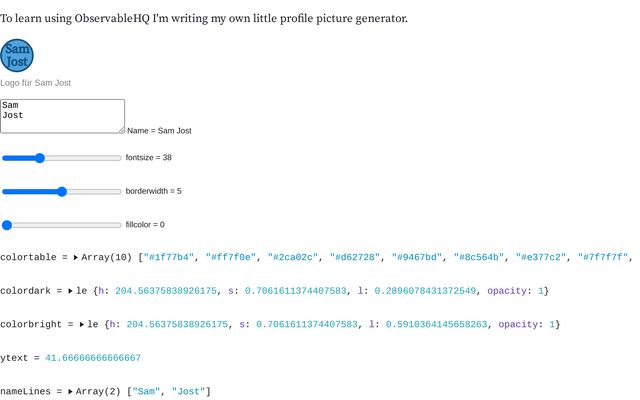Click the "#ff7f0e" color string
The height and width of the screenshot is (400, 640).
231,258
